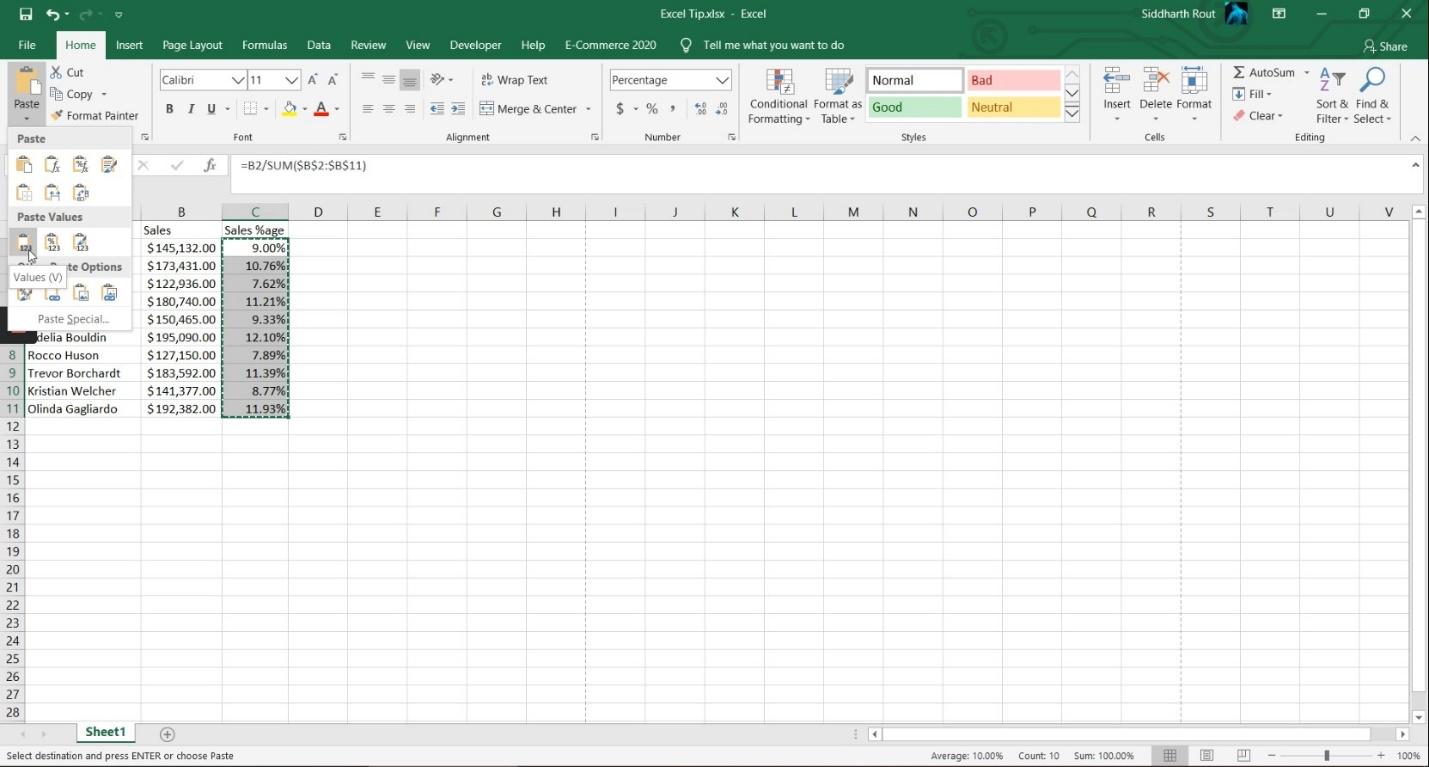Viewport: 1429px width, 767px height.
Task: Choose the Paste Formulas icon
Action: click(52, 165)
